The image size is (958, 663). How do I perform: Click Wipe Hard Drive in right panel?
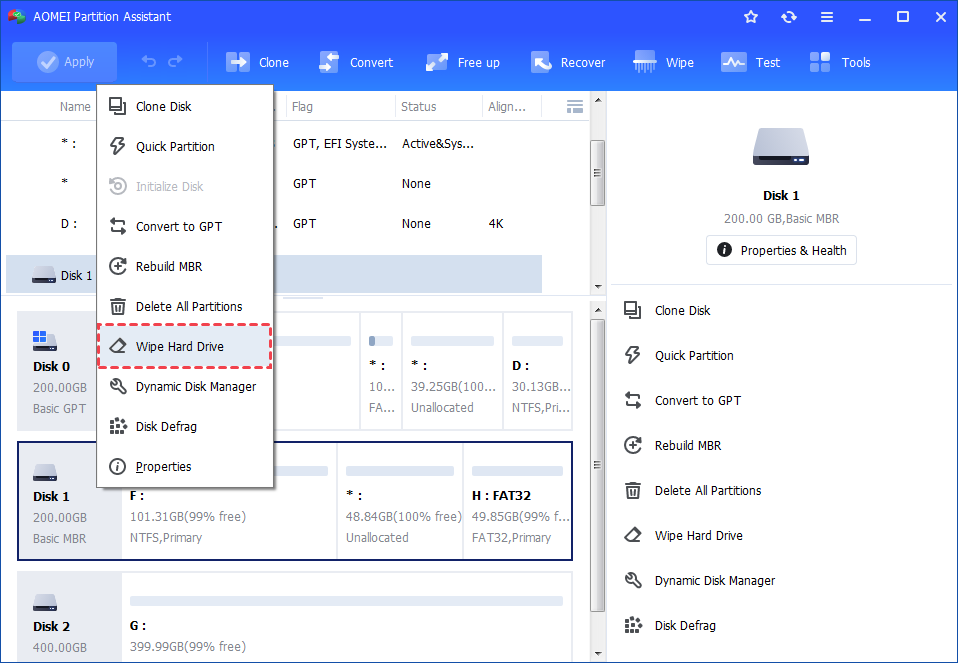pos(683,536)
